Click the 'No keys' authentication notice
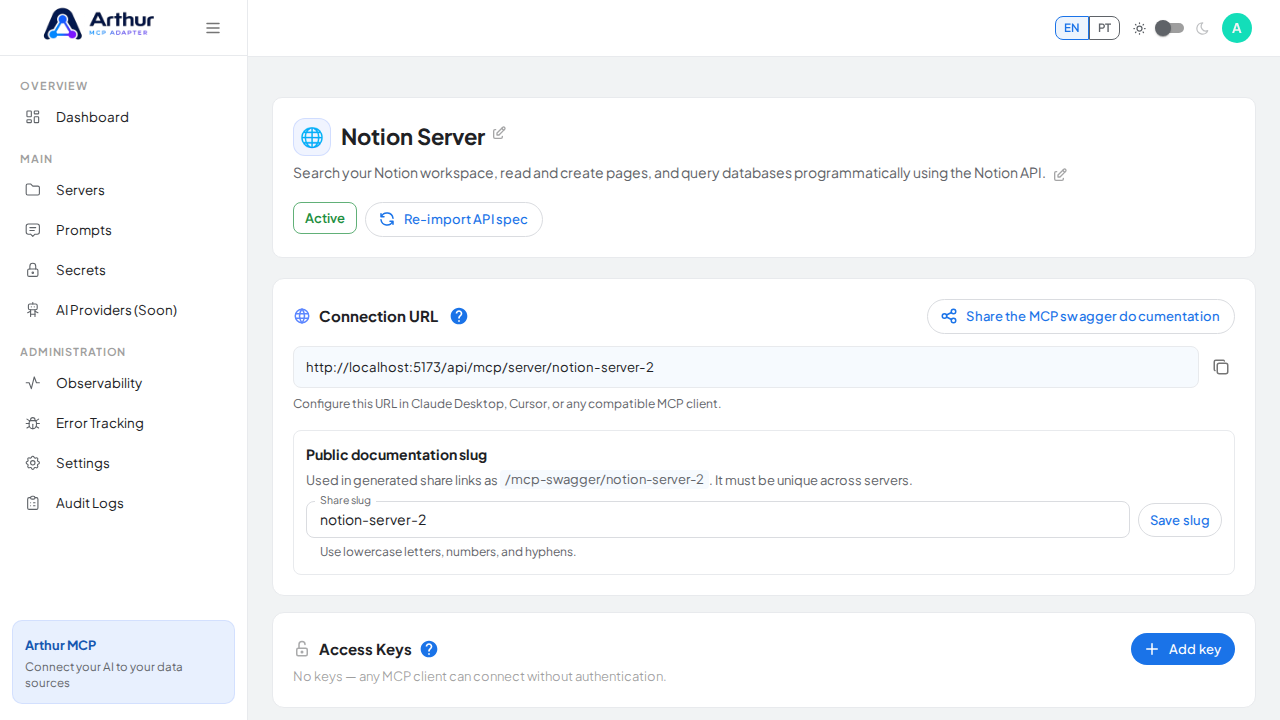Viewport: 1280px width, 720px height. coord(479,676)
